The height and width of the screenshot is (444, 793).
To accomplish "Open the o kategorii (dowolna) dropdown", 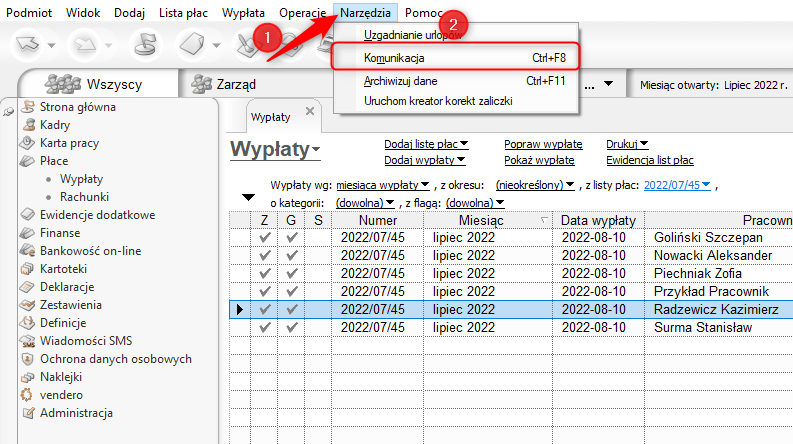I will tap(364, 203).
